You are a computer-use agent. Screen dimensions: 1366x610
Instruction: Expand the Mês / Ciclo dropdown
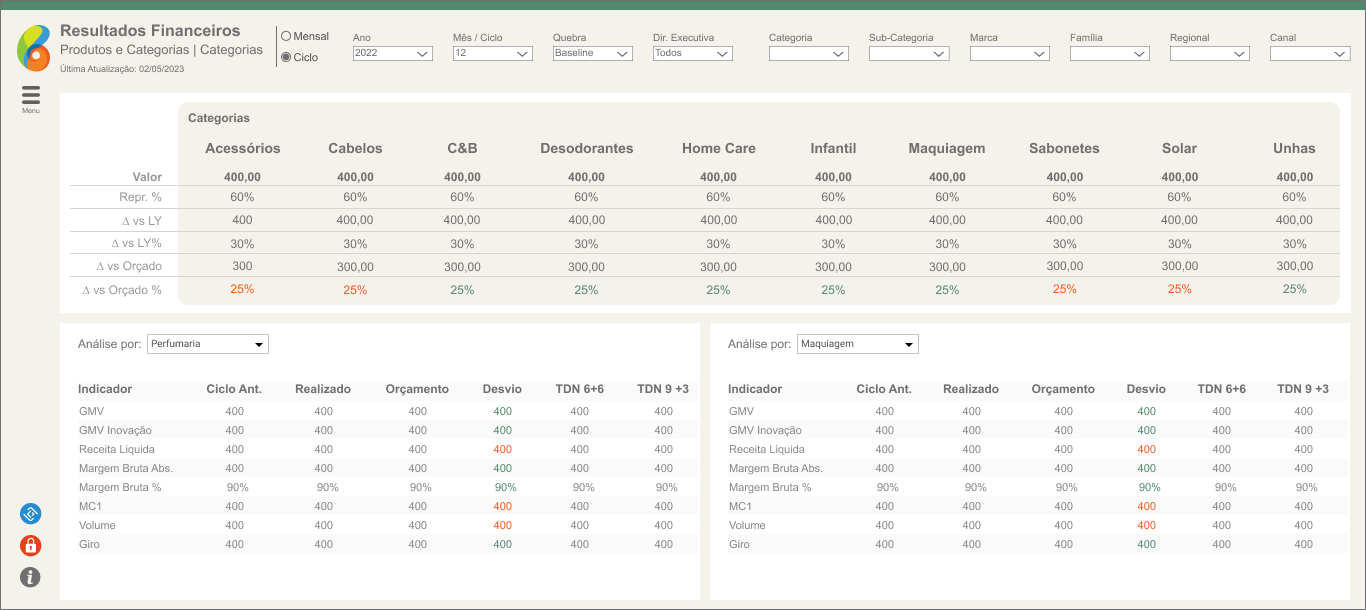pyautogui.click(x=492, y=54)
